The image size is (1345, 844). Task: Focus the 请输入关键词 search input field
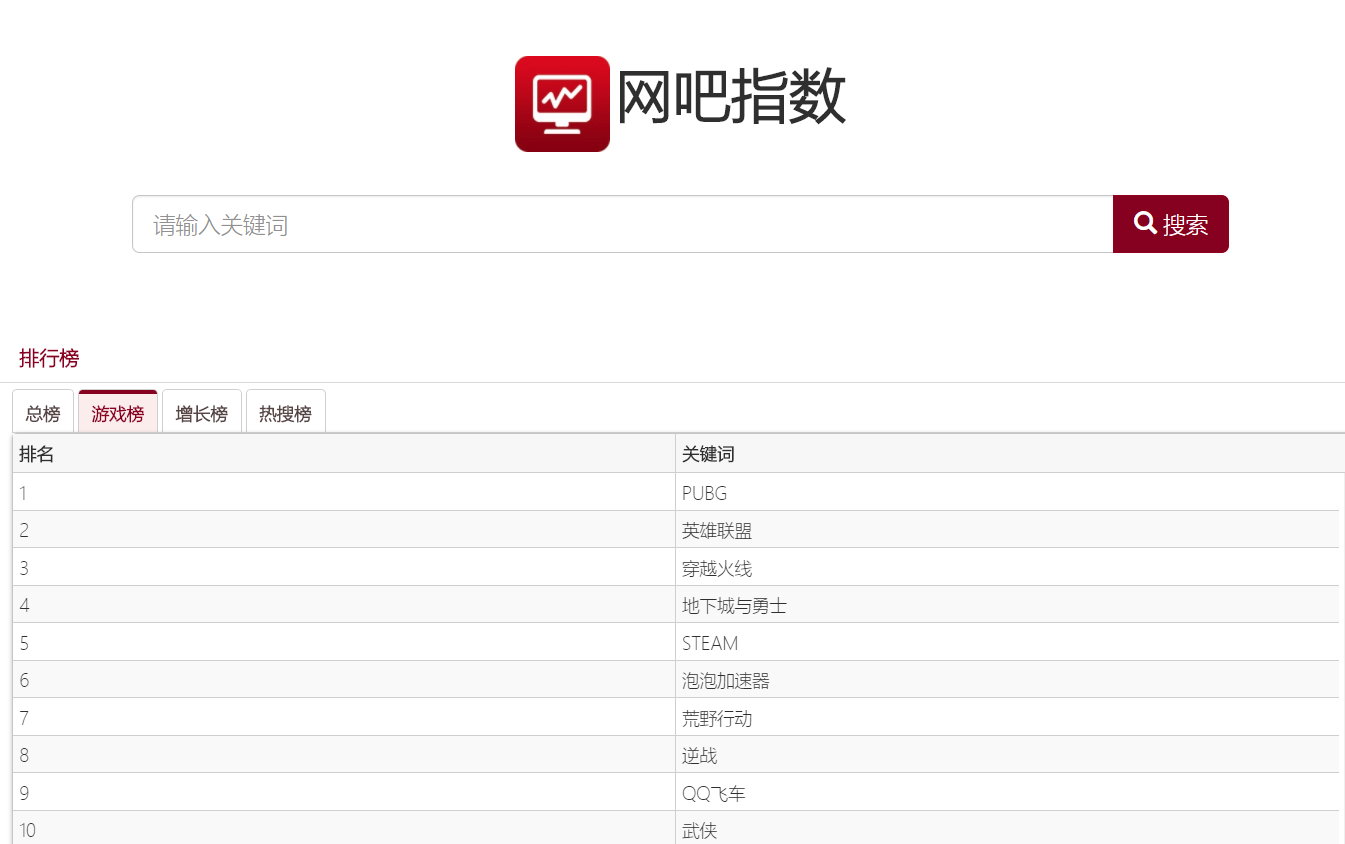[x=622, y=224]
